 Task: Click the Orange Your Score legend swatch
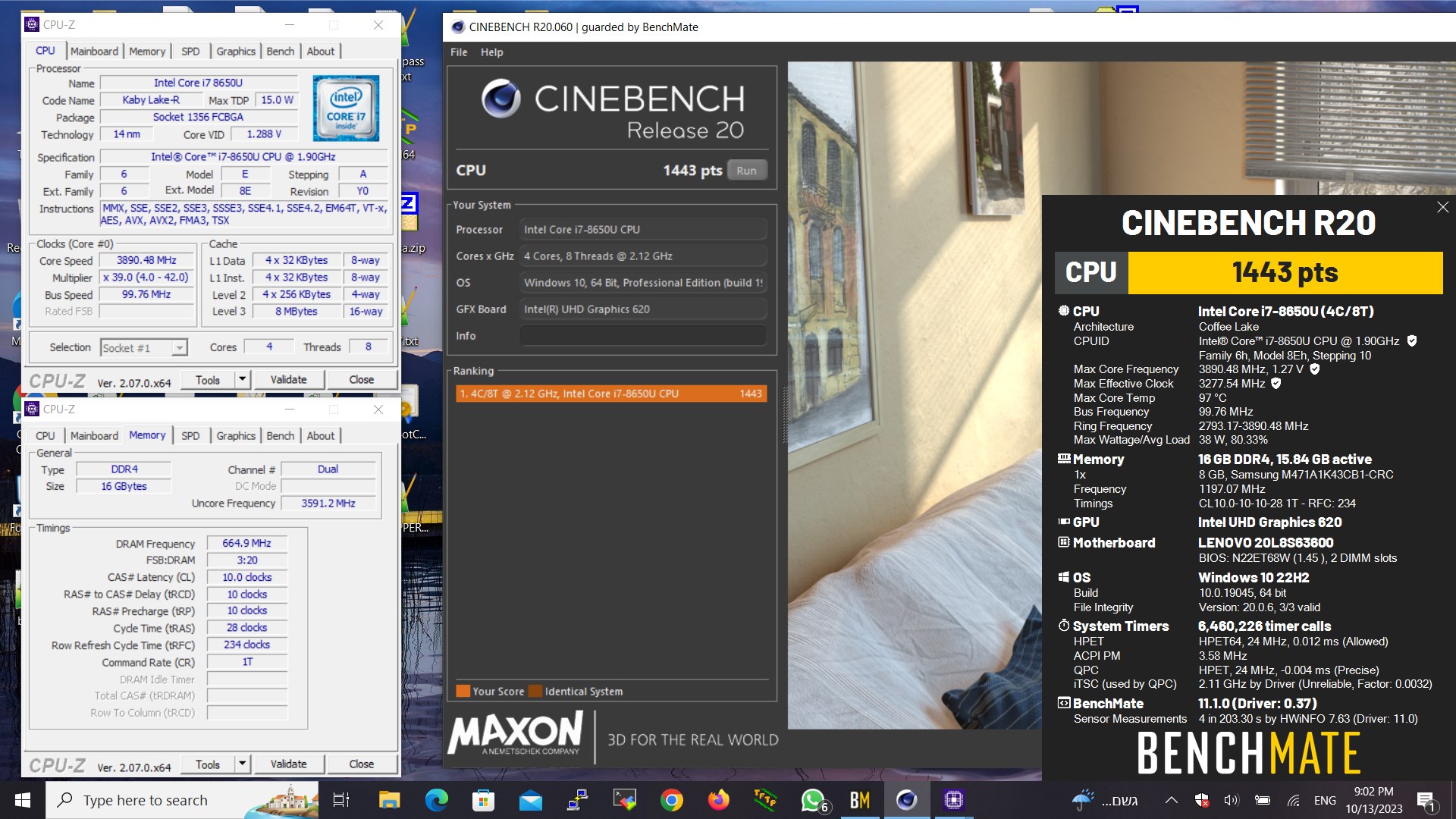463,692
